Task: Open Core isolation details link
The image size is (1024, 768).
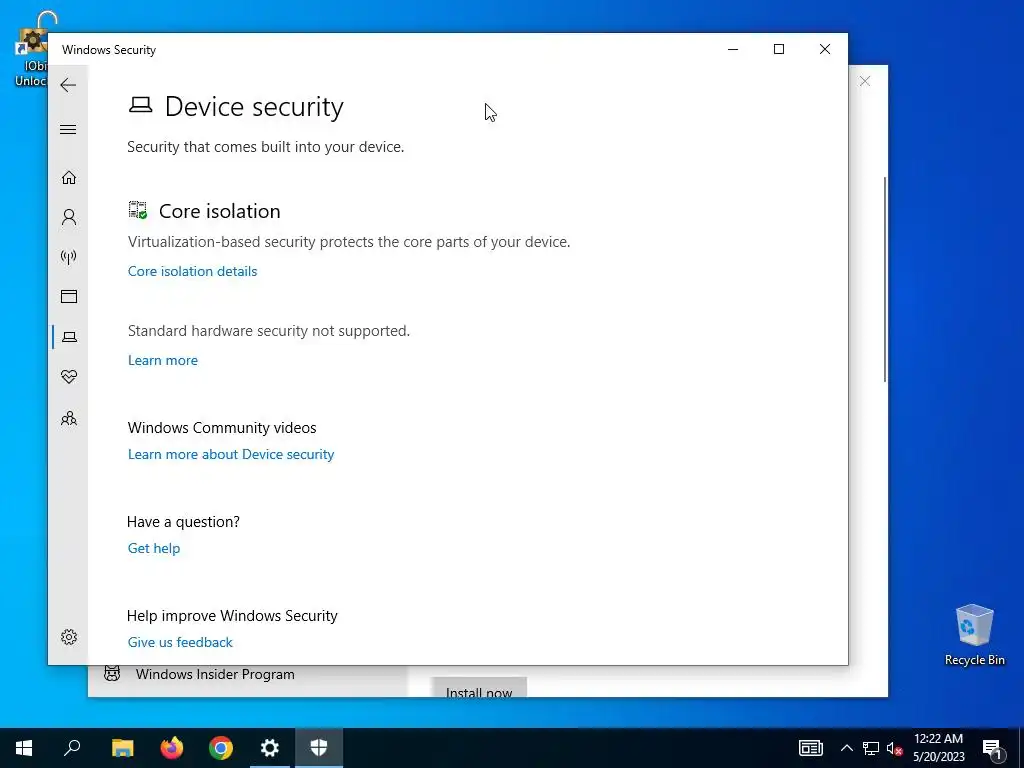Action: pos(193,271)
